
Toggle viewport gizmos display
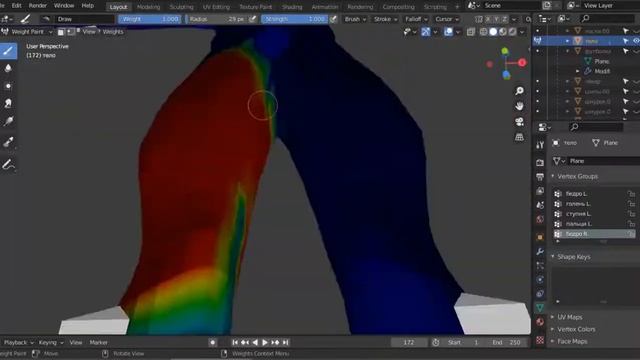click(x=426, y=32)
